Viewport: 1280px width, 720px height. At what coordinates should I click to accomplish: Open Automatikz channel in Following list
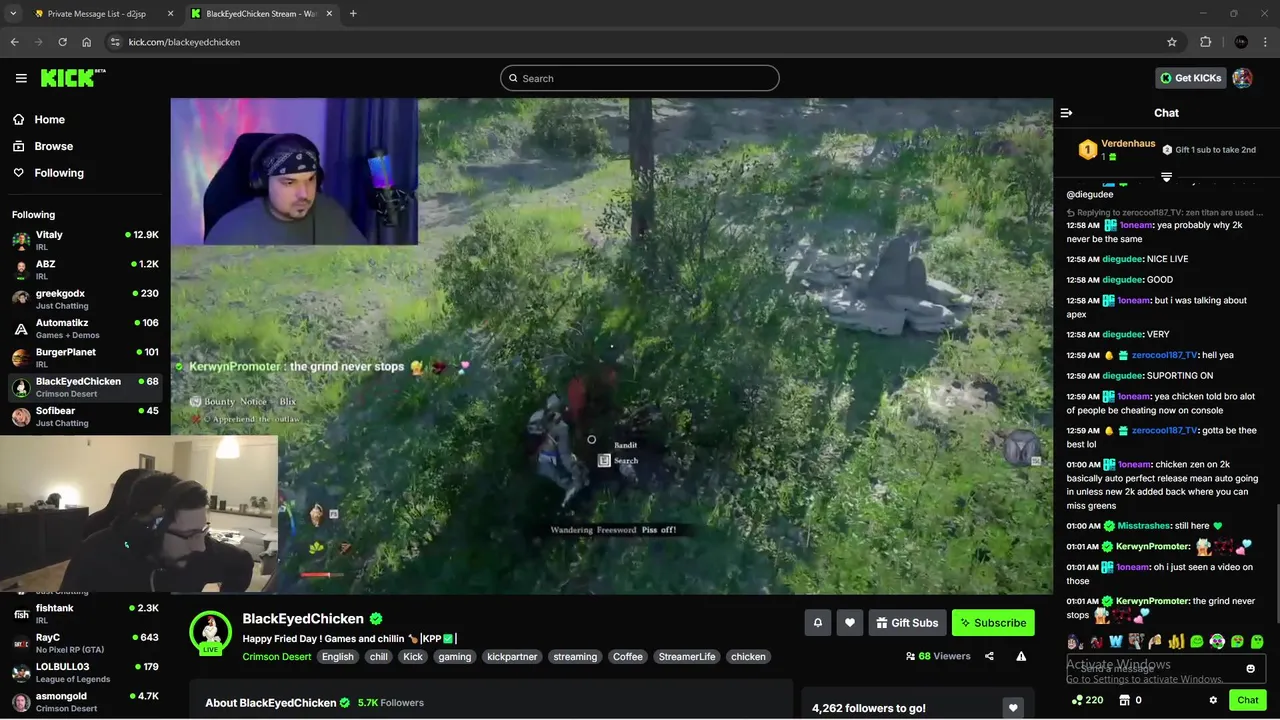pos(85,328)
